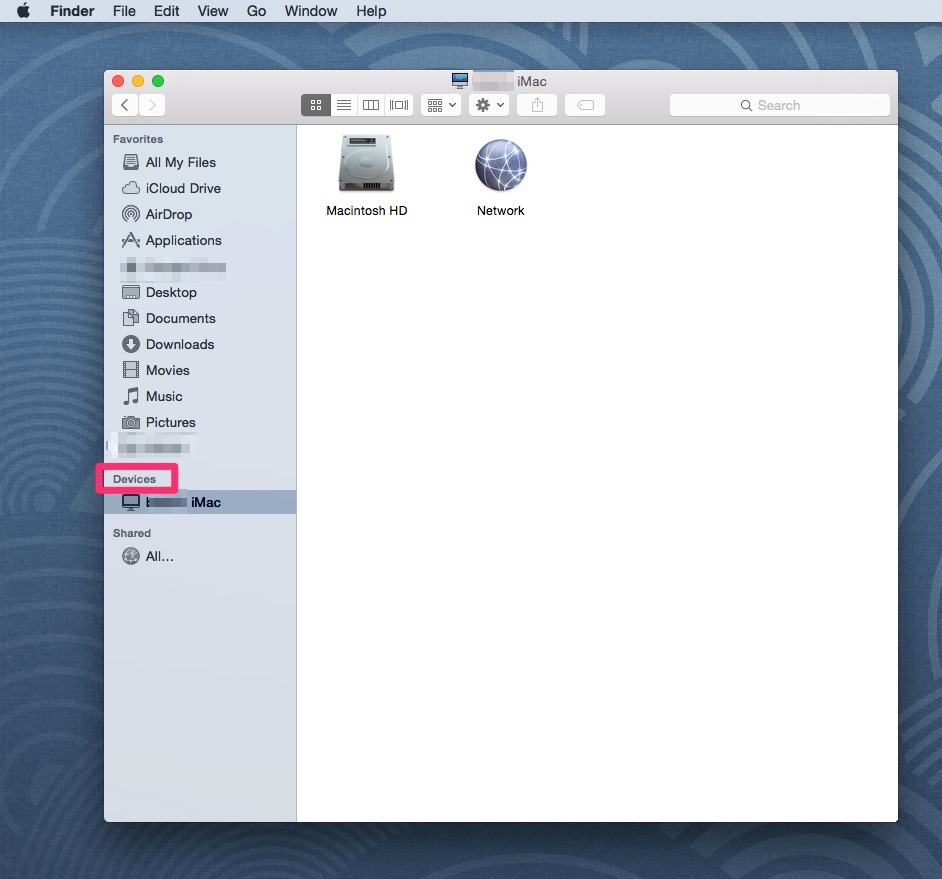Screen dimensions: 942x879
Task: Select the Network globe icon
Action: (500, 165)
